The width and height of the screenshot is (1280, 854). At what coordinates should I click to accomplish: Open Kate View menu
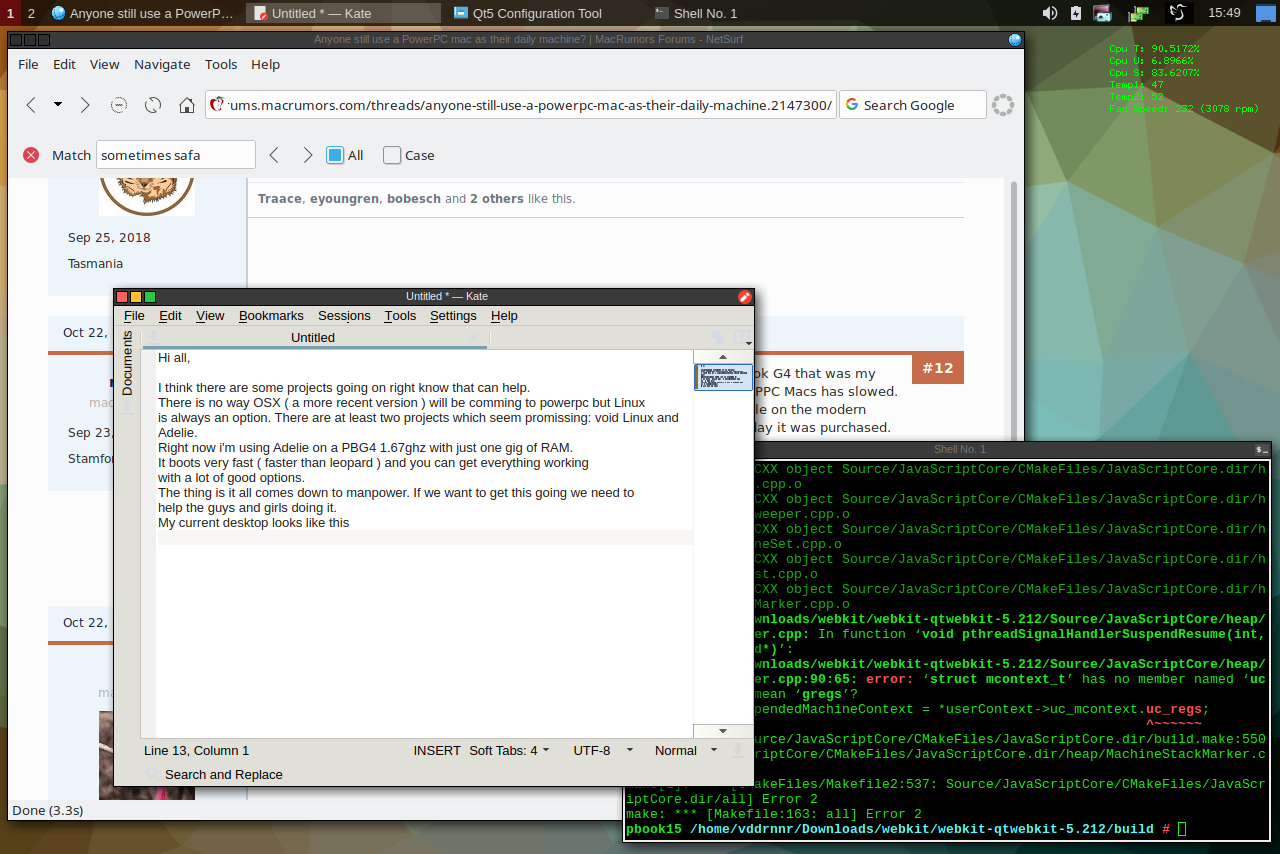tap(210, 315)
